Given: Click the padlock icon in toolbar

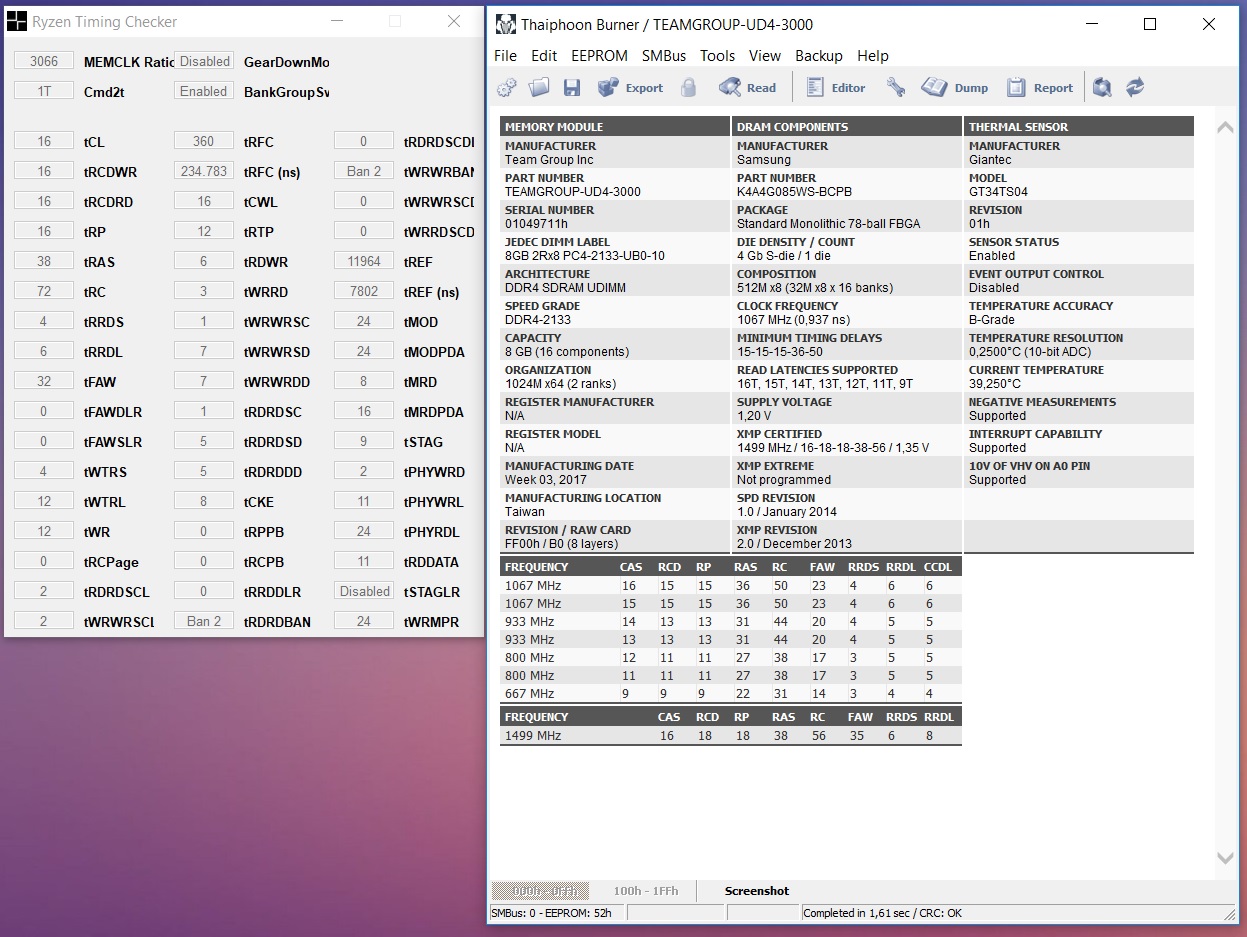Looking at the screenshot, I should click(x=688, y=88).
